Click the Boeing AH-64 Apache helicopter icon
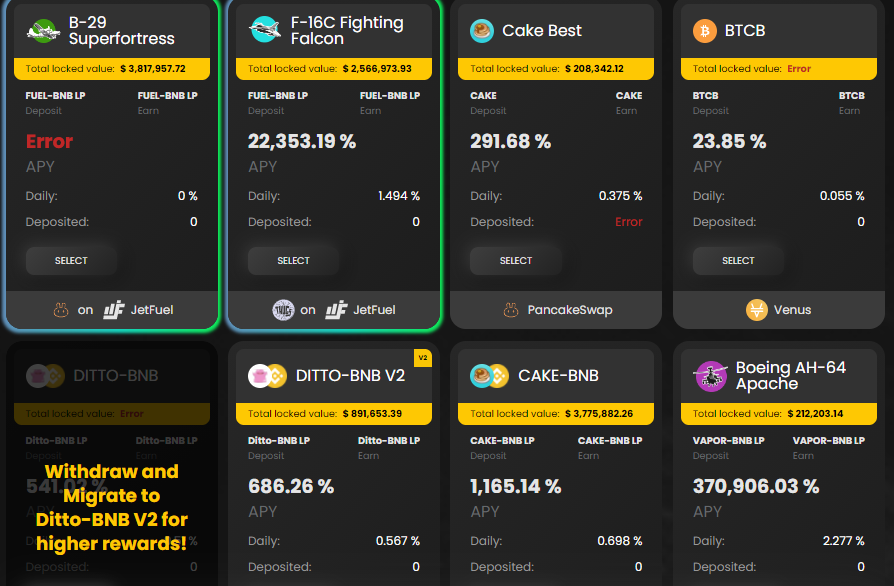Viewport: 894px width, 586px height. tap(711, 376)
